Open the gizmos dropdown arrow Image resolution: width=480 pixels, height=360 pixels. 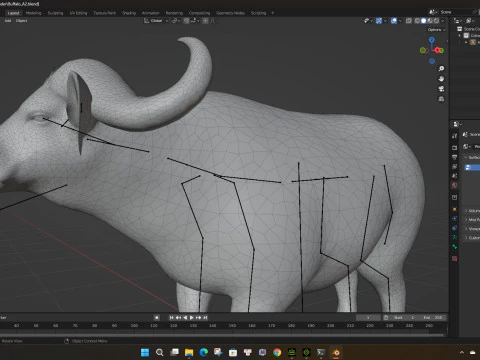tap(385, 21)
